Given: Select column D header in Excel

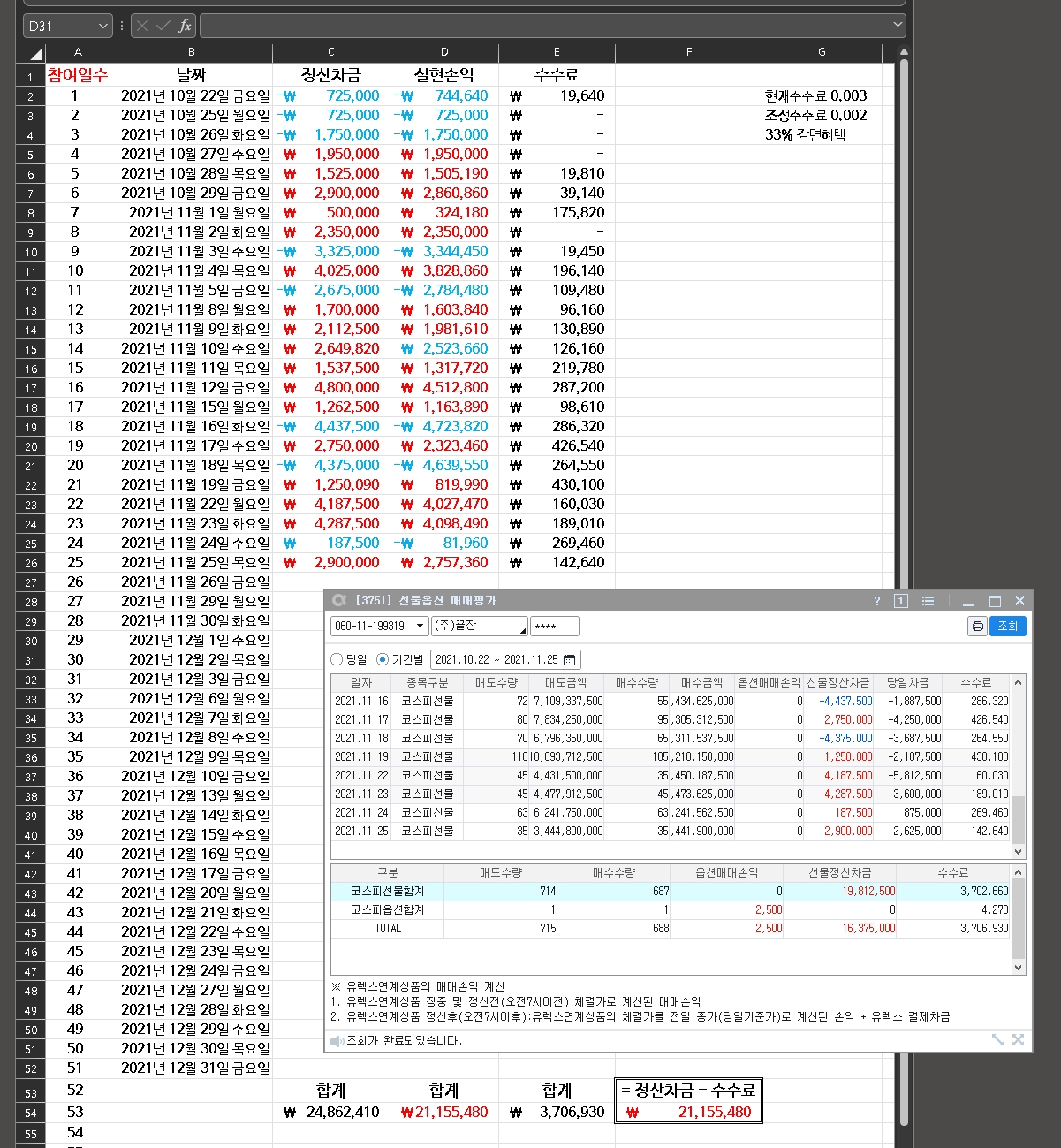Looking at the screenshot, I should click(444, 52).
